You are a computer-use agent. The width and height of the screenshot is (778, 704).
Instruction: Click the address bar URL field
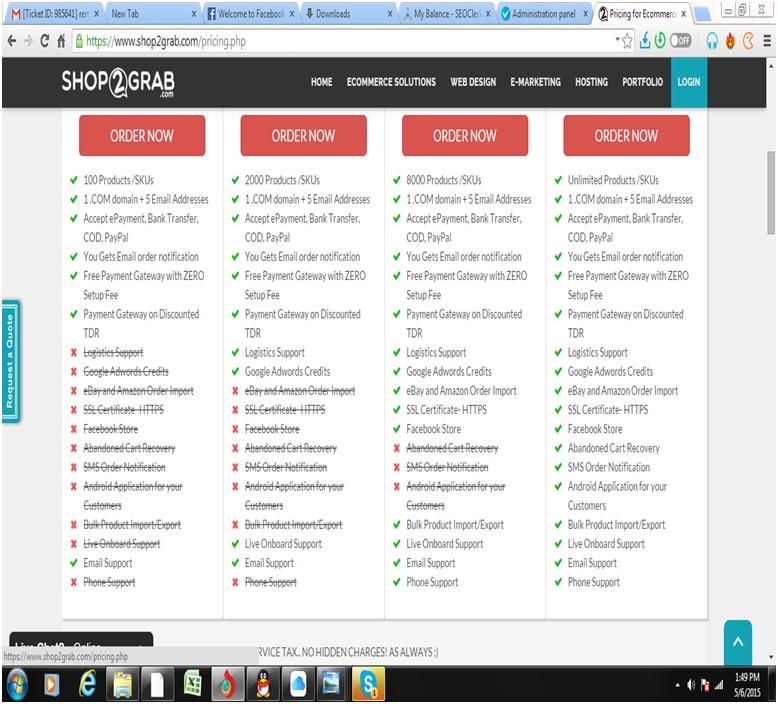(347, 41)
